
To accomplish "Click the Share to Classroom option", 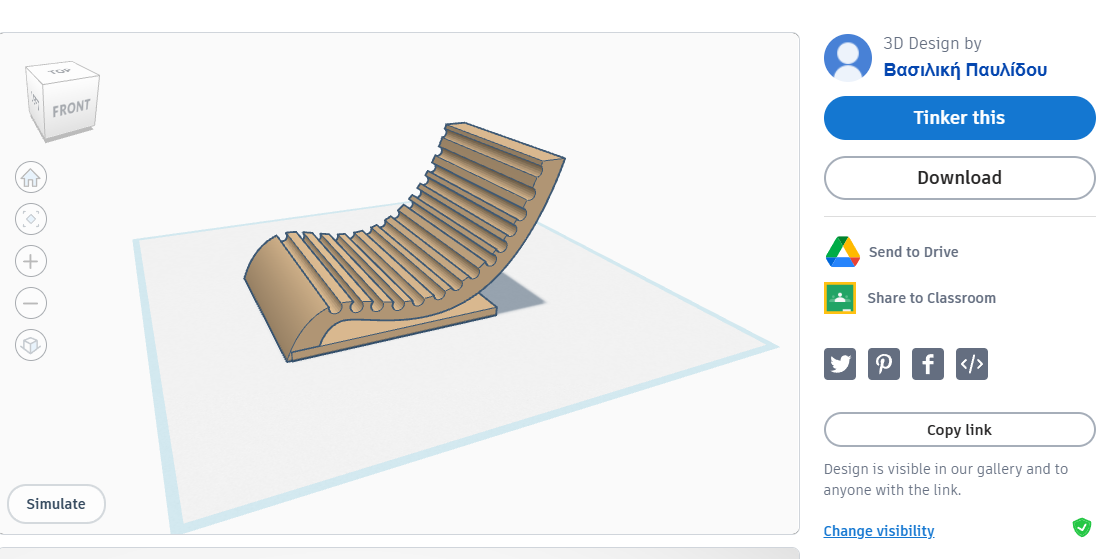I will pos(930,298).
